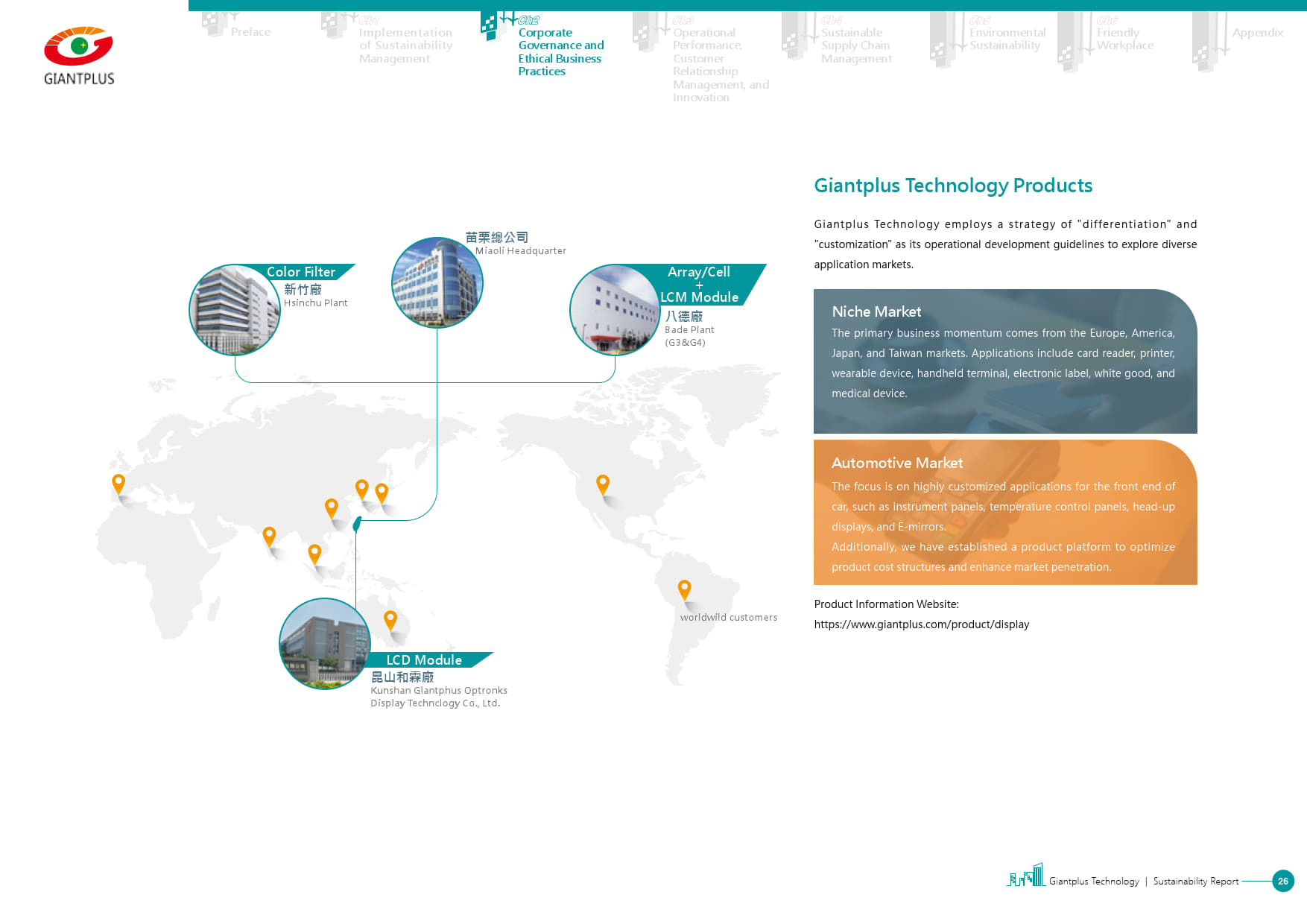Viewport: 1307px width, 924px height.
Task: Click the map pin over India
Action: [269, 536]
